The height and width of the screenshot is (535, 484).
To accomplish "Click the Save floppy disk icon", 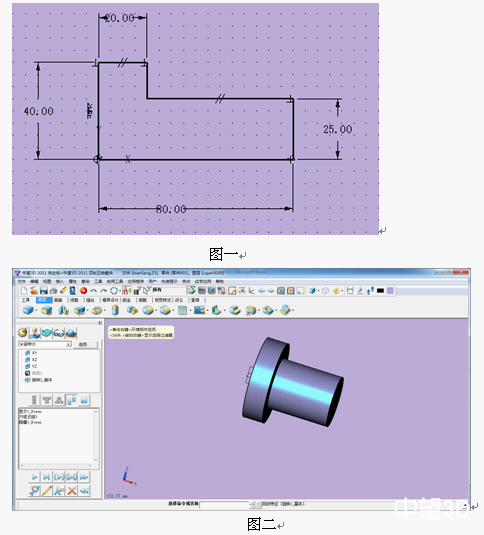I will [x=43, y=290].
